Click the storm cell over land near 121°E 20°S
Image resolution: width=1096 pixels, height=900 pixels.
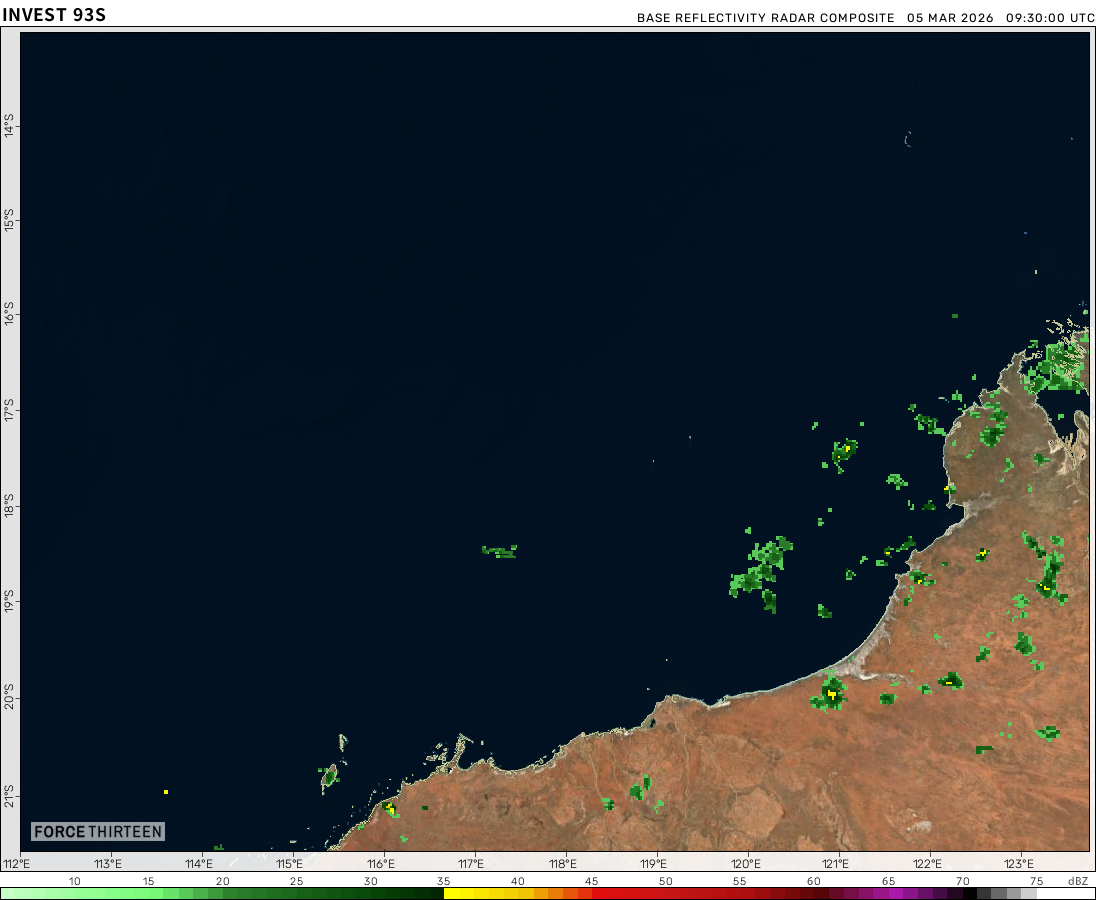click(x=830, y=693)
